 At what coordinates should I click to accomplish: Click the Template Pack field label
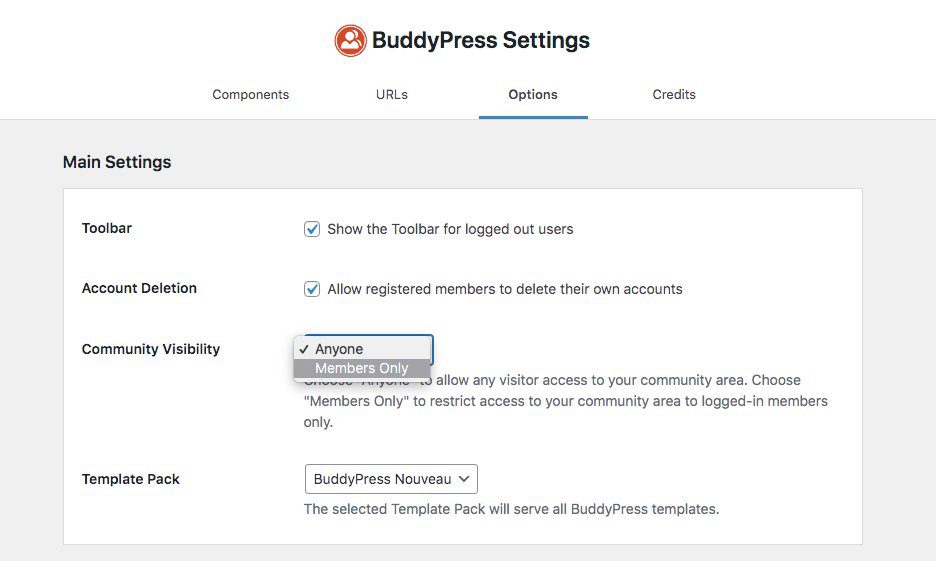coord(131,479)
